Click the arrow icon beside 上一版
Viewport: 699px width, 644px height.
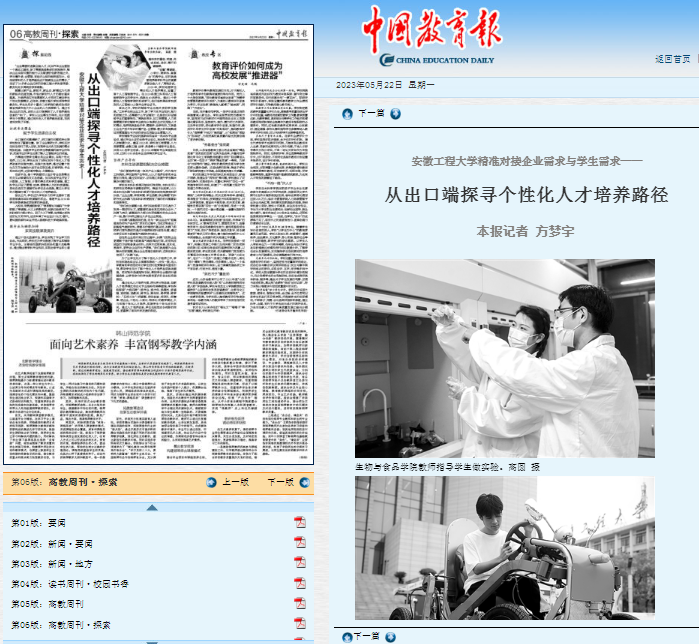(x=211, y=482)
